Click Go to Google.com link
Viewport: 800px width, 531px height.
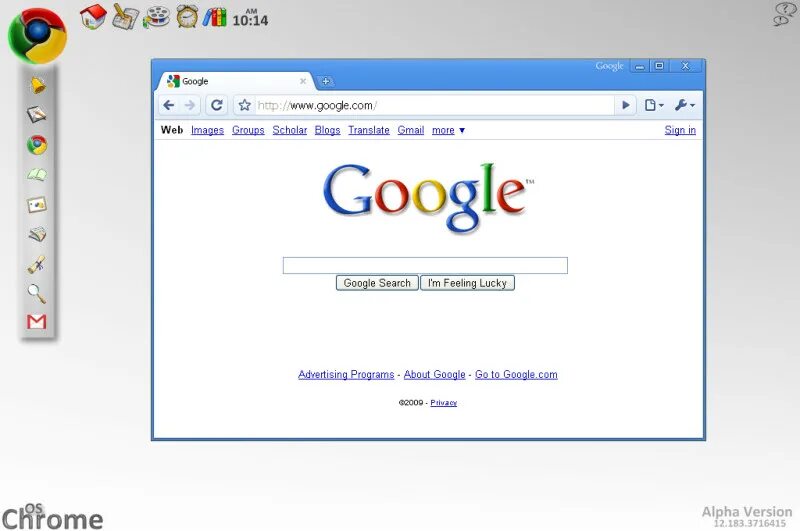(516, 374)
